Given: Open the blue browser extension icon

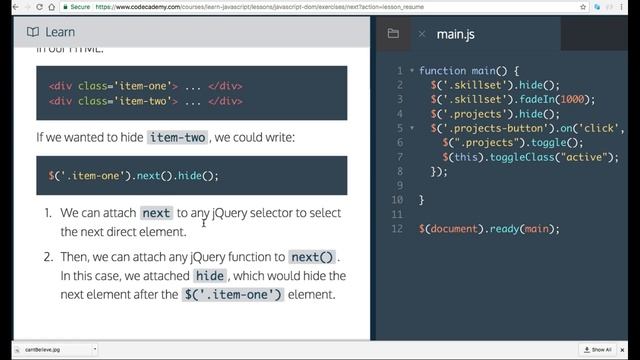Looking at the screenshot, I should (x=597, y=7).
